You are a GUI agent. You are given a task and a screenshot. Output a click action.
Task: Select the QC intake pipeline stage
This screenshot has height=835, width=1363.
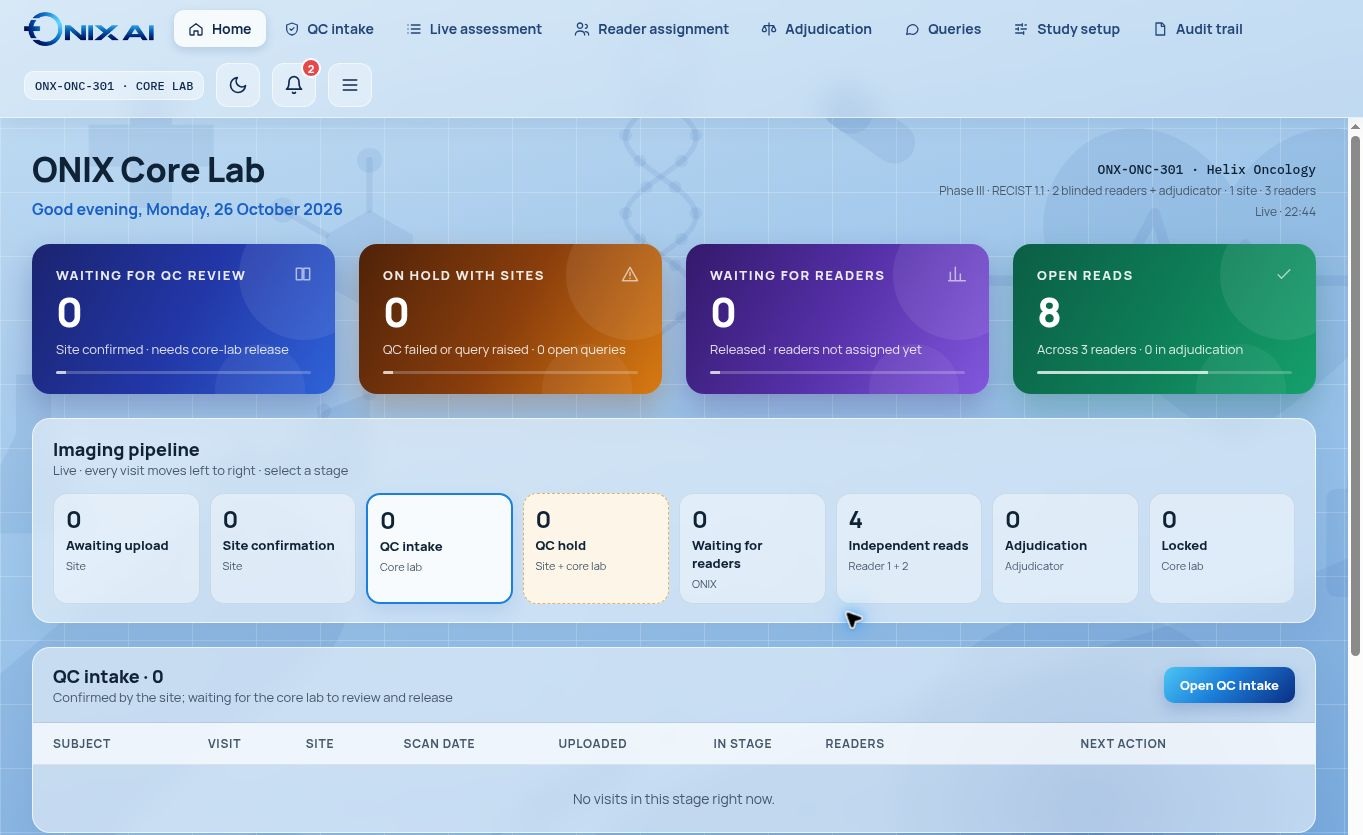[x=439, y=548]
